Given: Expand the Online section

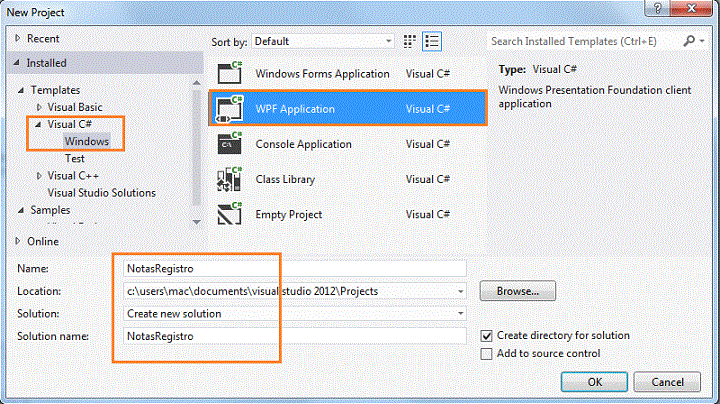Looking at the screenshot, I should (x=17, y=241).
